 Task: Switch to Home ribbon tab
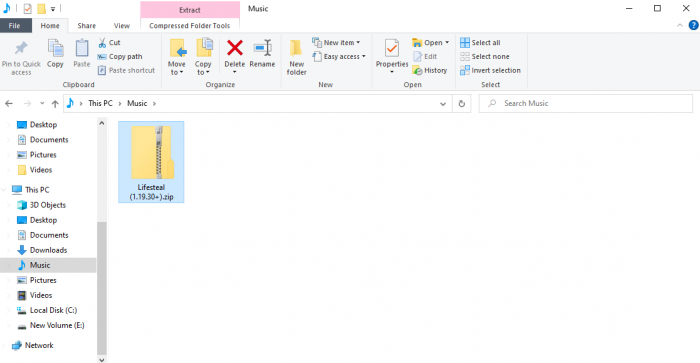pos(50,26)
